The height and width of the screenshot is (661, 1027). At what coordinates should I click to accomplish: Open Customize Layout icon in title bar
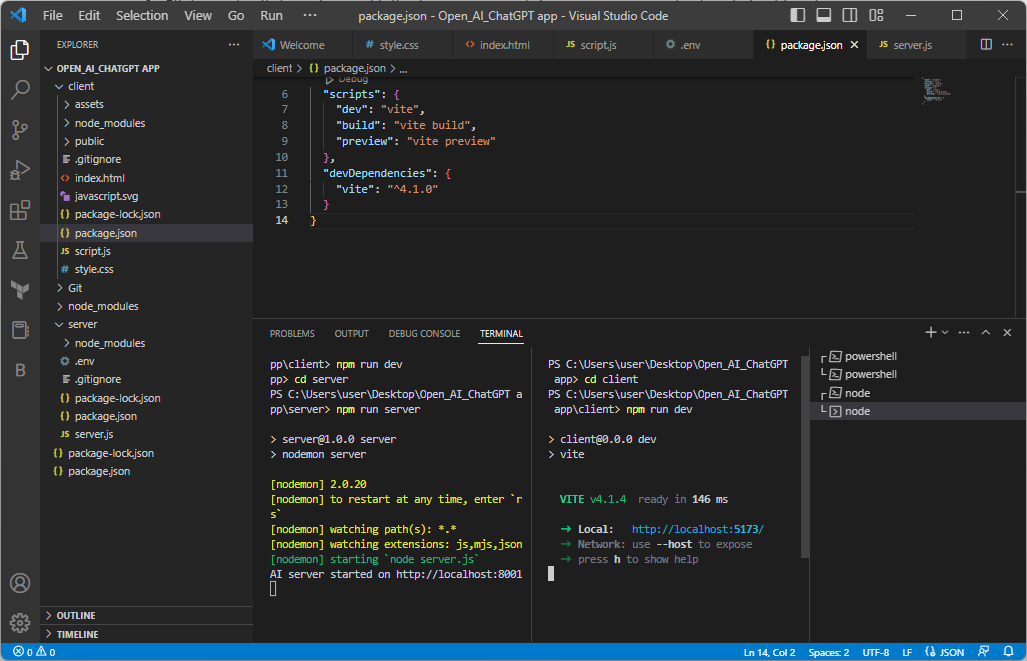pos(876,15)
